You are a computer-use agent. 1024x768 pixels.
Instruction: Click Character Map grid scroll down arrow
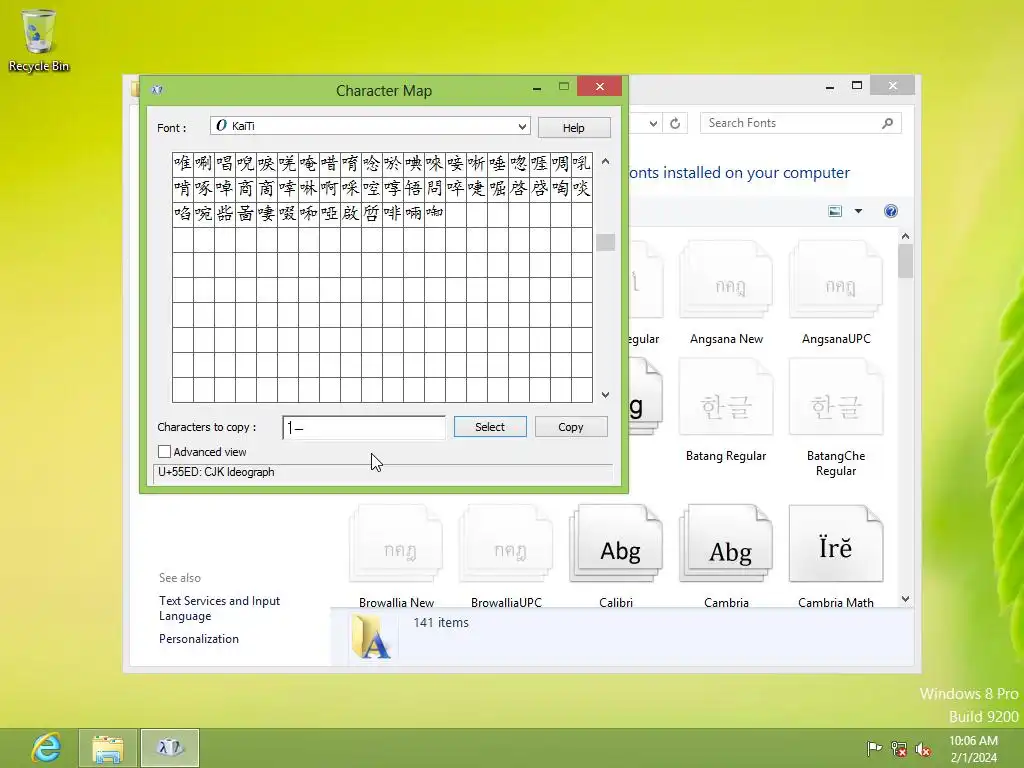pyautogui.click(x=605, y=394)
